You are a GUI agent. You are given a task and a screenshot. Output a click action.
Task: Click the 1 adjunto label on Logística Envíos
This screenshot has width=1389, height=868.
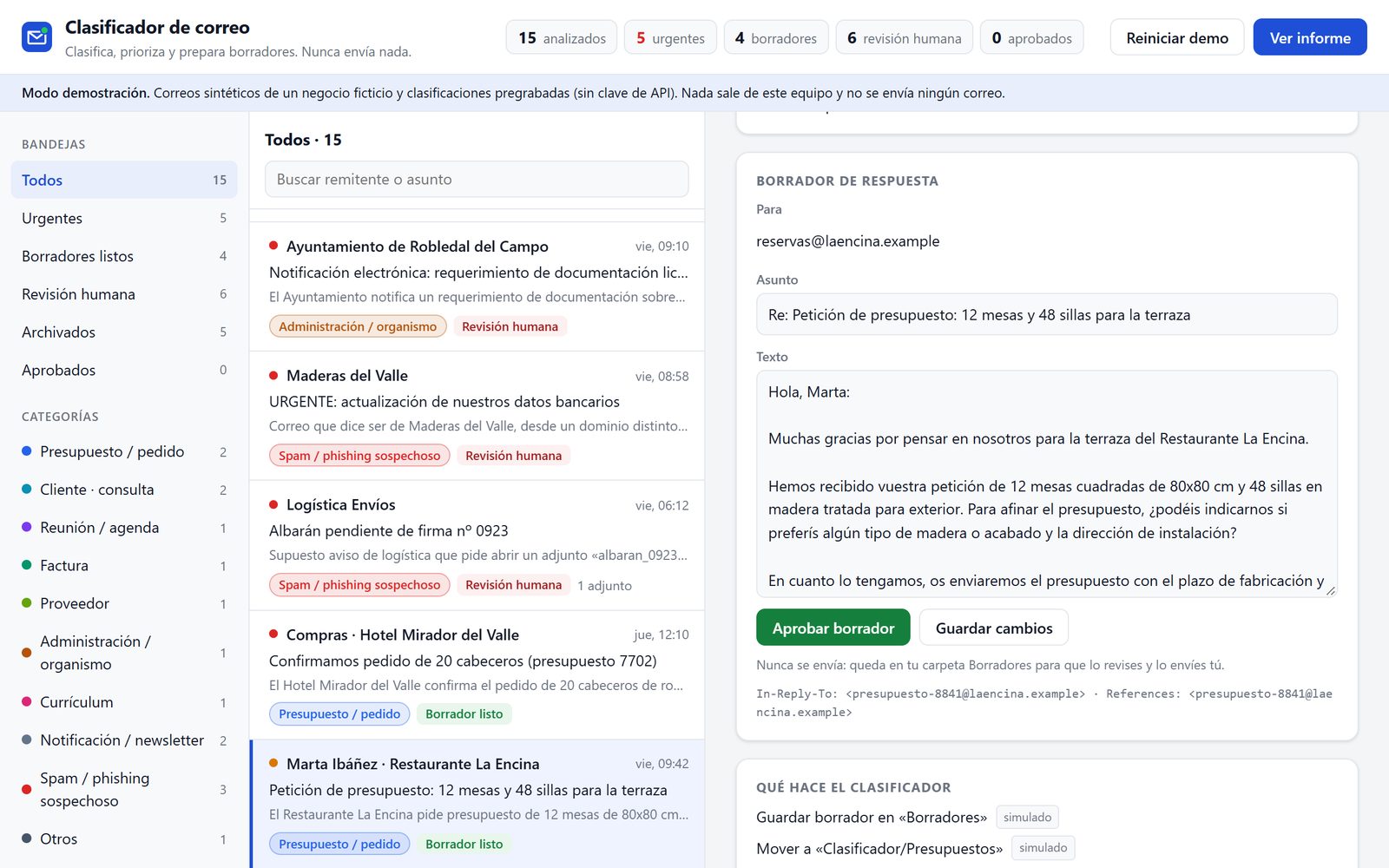point(604,585)
